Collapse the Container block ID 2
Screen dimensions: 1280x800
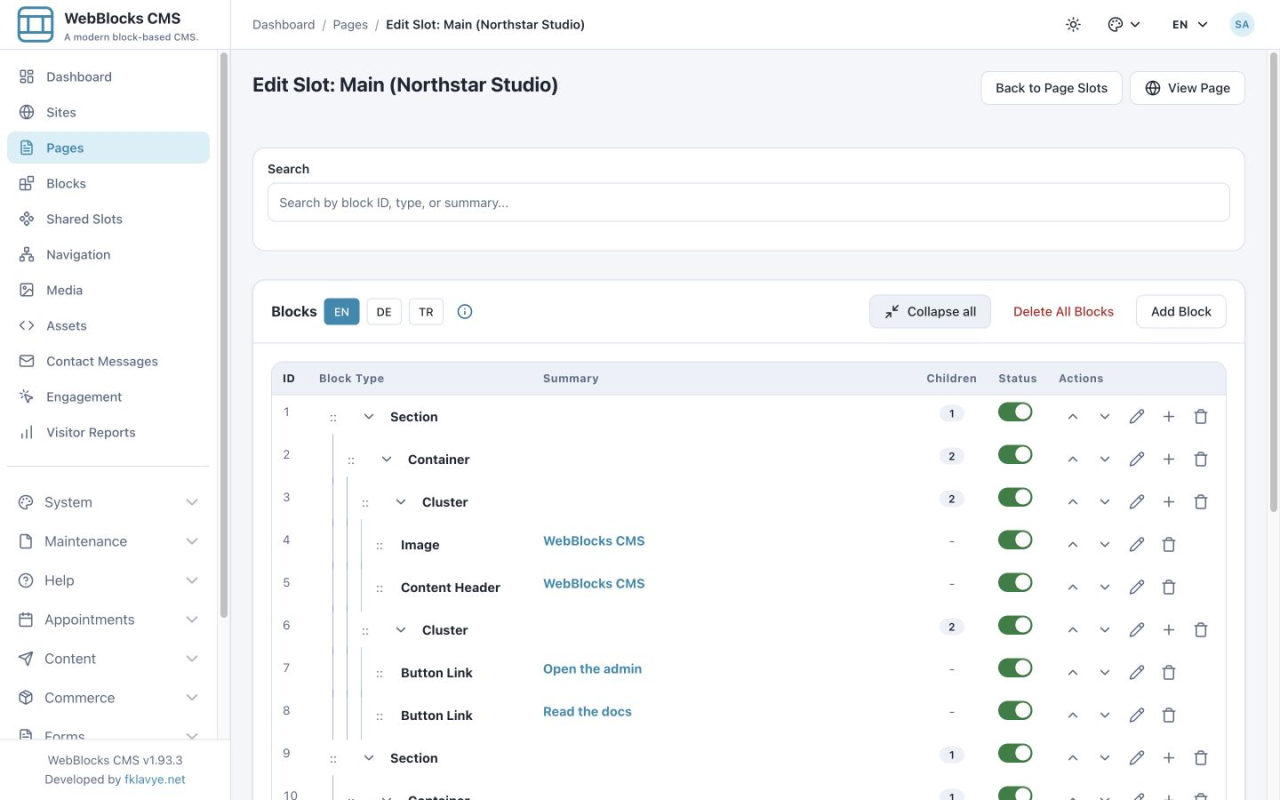tap(387, 460)
